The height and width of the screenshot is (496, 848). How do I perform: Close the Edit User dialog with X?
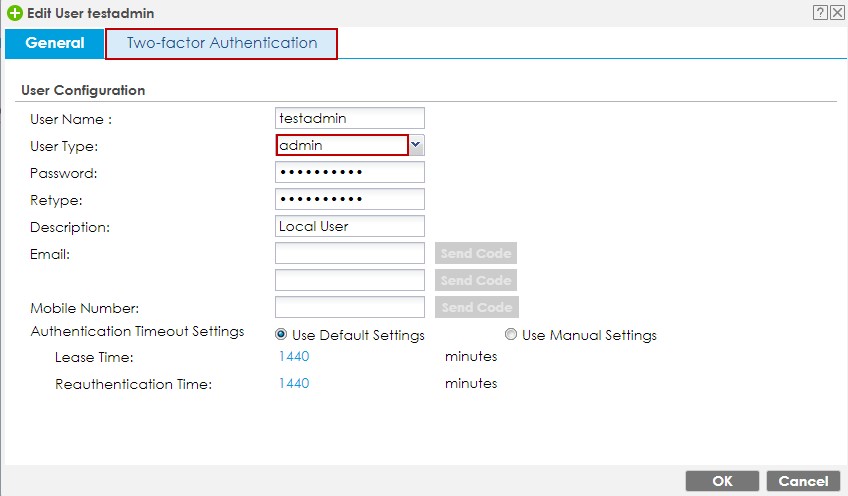click(836, 13)
